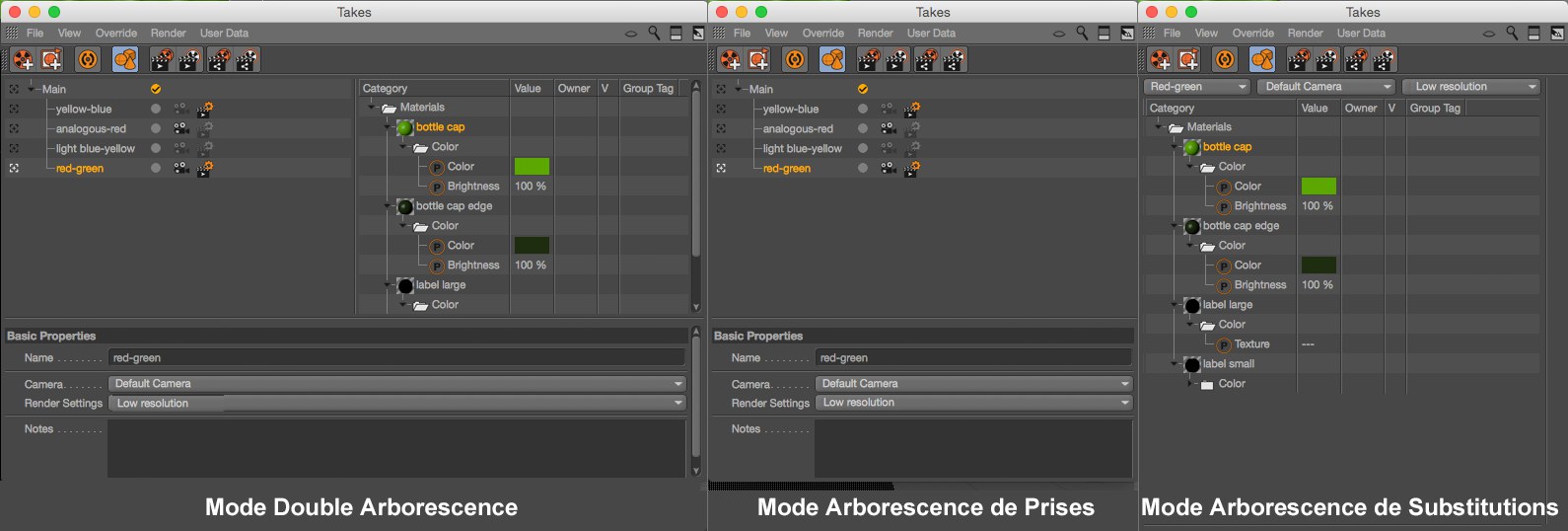The width and height of the screenshot is (1568, 531).
Task: Toggle the grey dot beside analogous-red, middle window
Action: pos(863,128)
